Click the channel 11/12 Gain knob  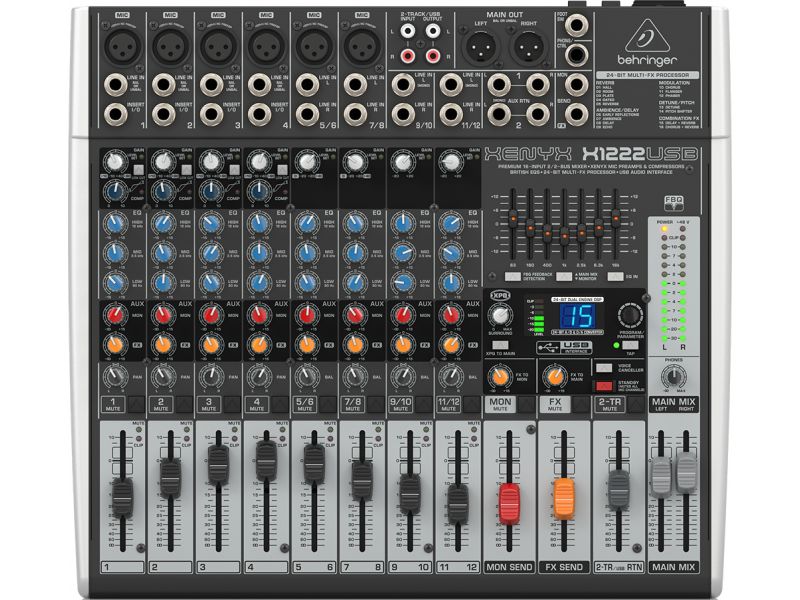(x=451, y=162)
